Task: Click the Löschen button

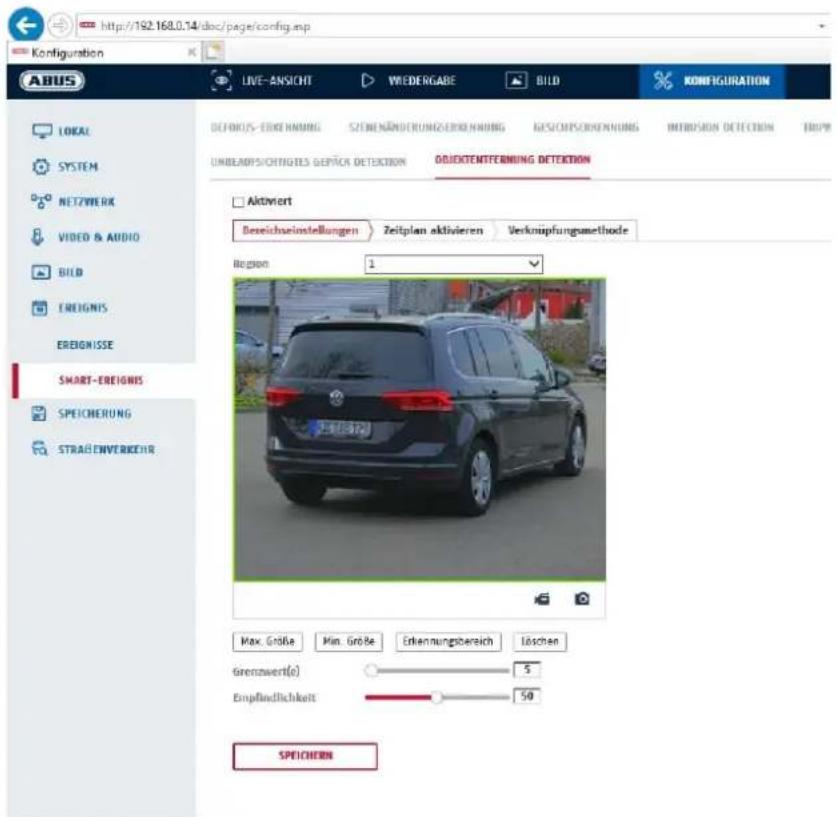Action: pos(540,641)
